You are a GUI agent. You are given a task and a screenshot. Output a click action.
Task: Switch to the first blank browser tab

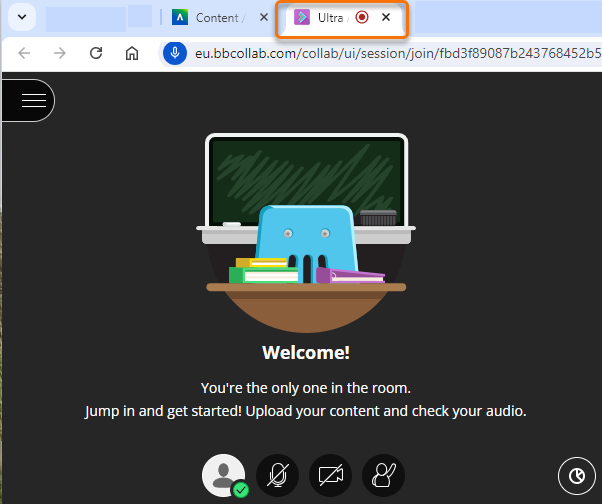pos(85,18)
